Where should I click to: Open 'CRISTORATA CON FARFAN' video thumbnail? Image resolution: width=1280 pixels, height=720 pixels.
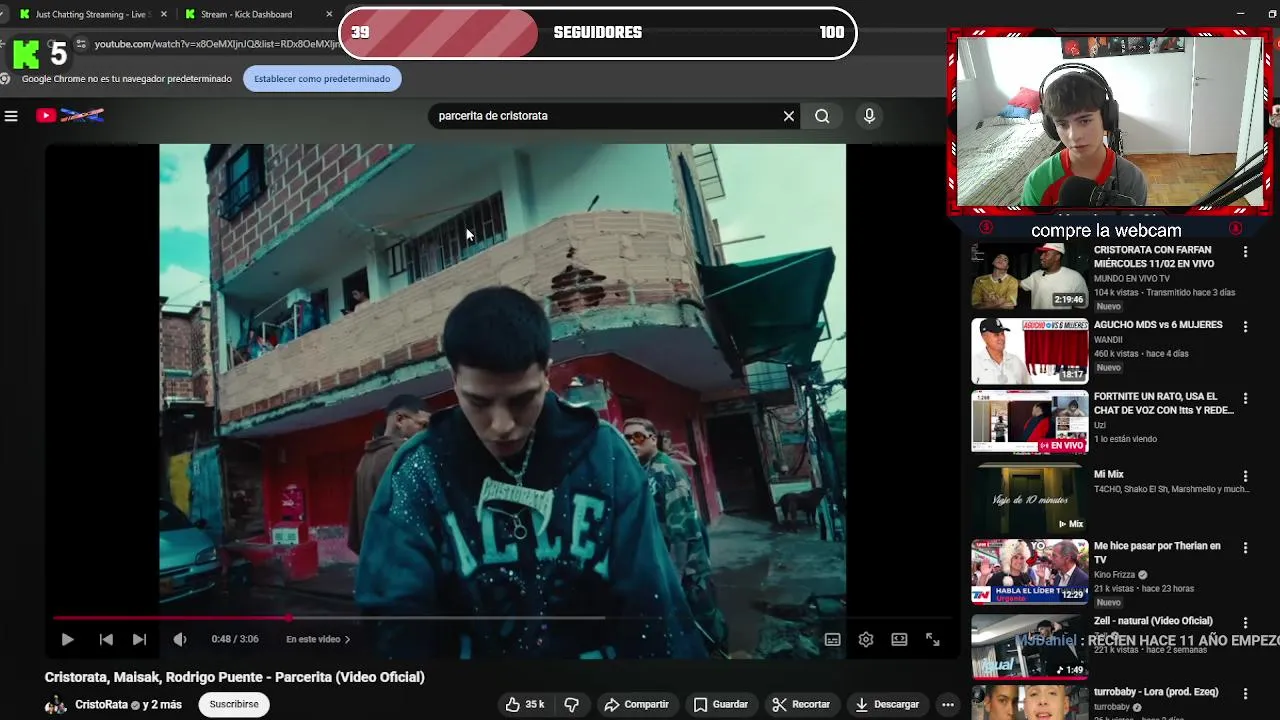click(1029, 276)
